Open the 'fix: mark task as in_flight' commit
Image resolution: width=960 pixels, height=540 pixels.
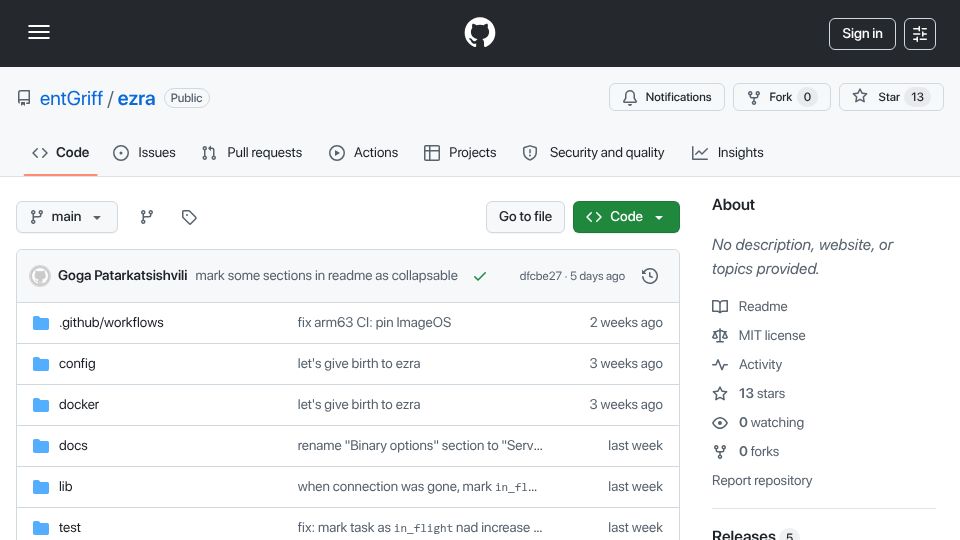tap(419, 528)
